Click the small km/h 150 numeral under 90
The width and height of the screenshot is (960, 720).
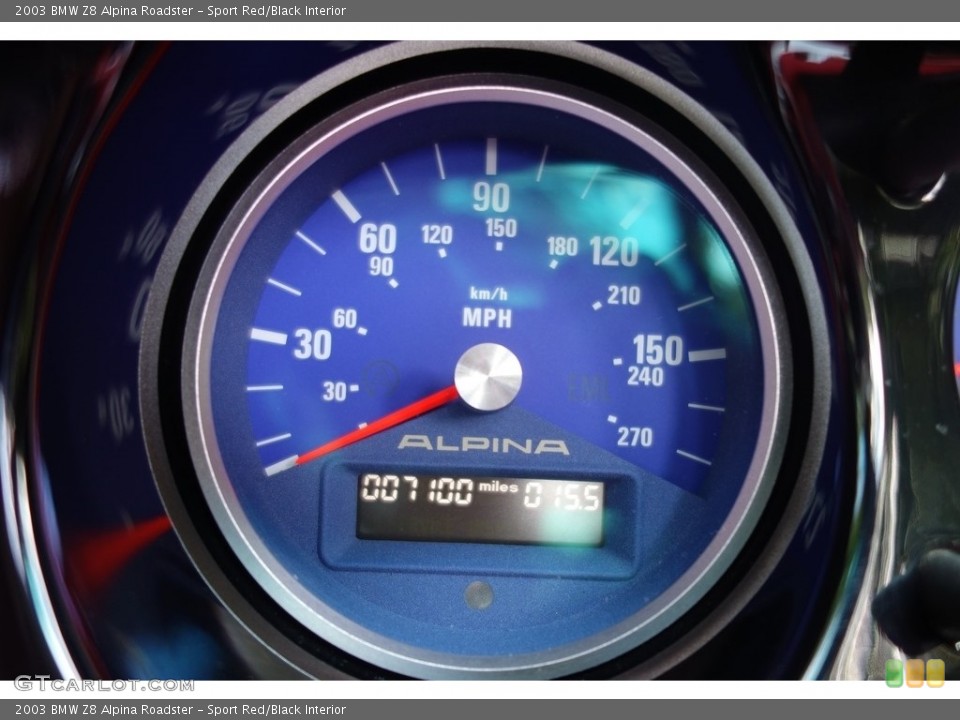(x=501, y=228)
